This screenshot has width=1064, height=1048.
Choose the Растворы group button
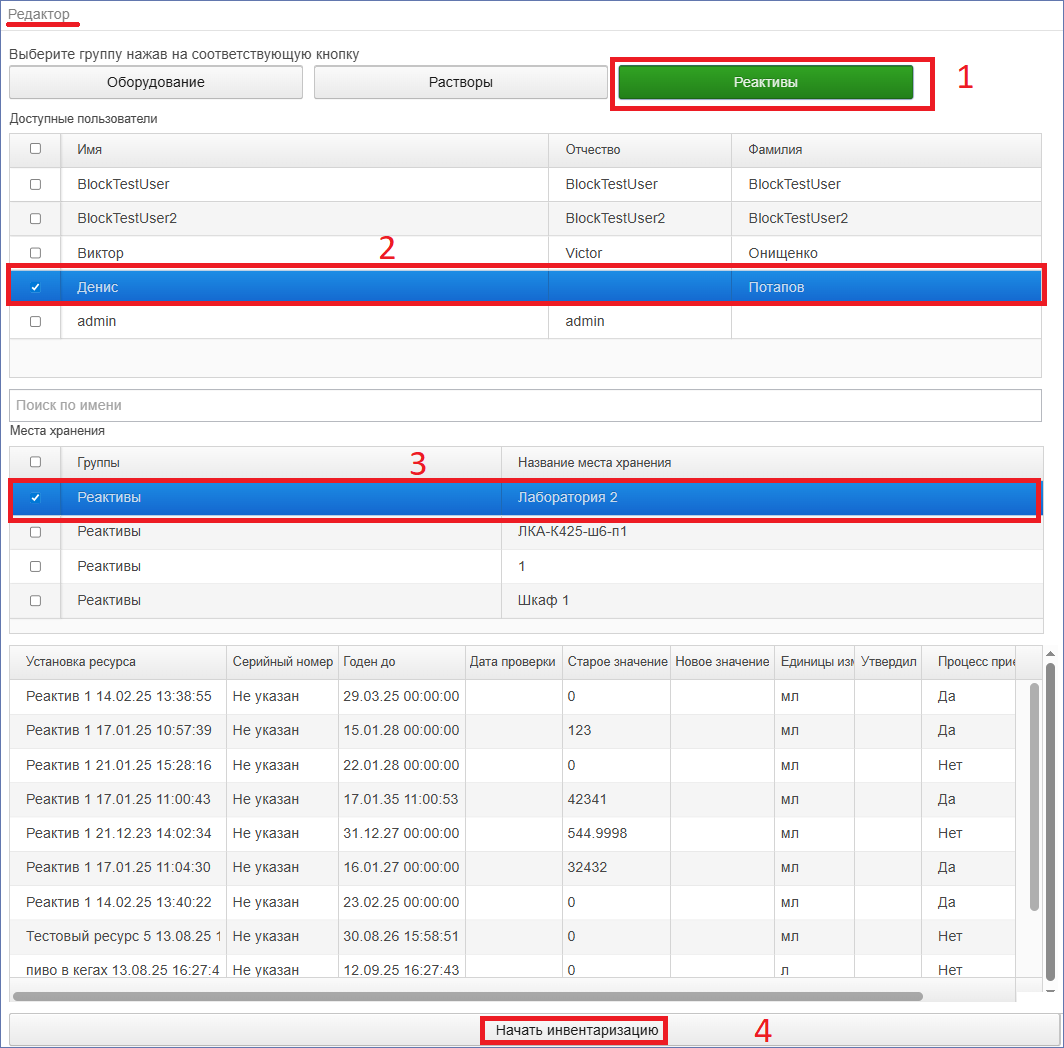click(x=461, y=82)
